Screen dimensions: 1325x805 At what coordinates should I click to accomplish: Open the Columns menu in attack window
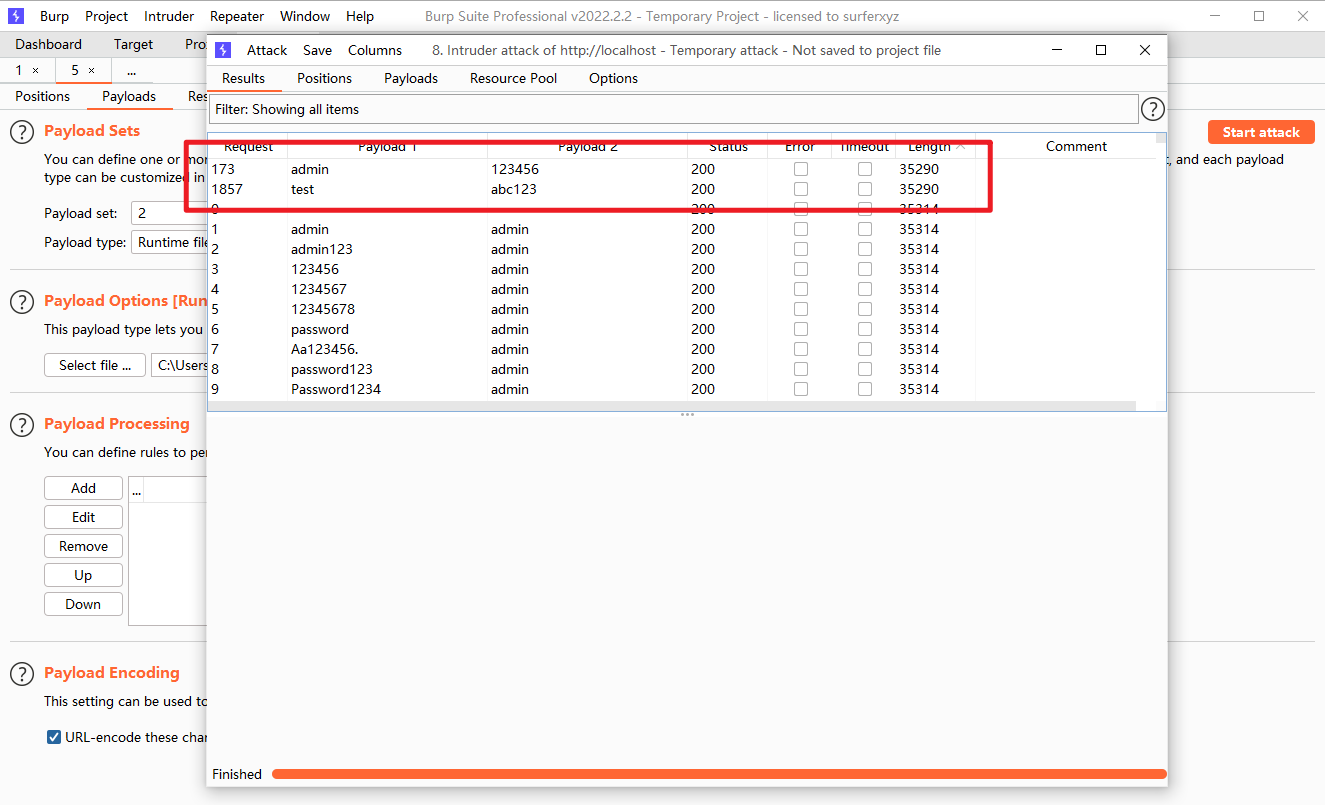(374, 50)
